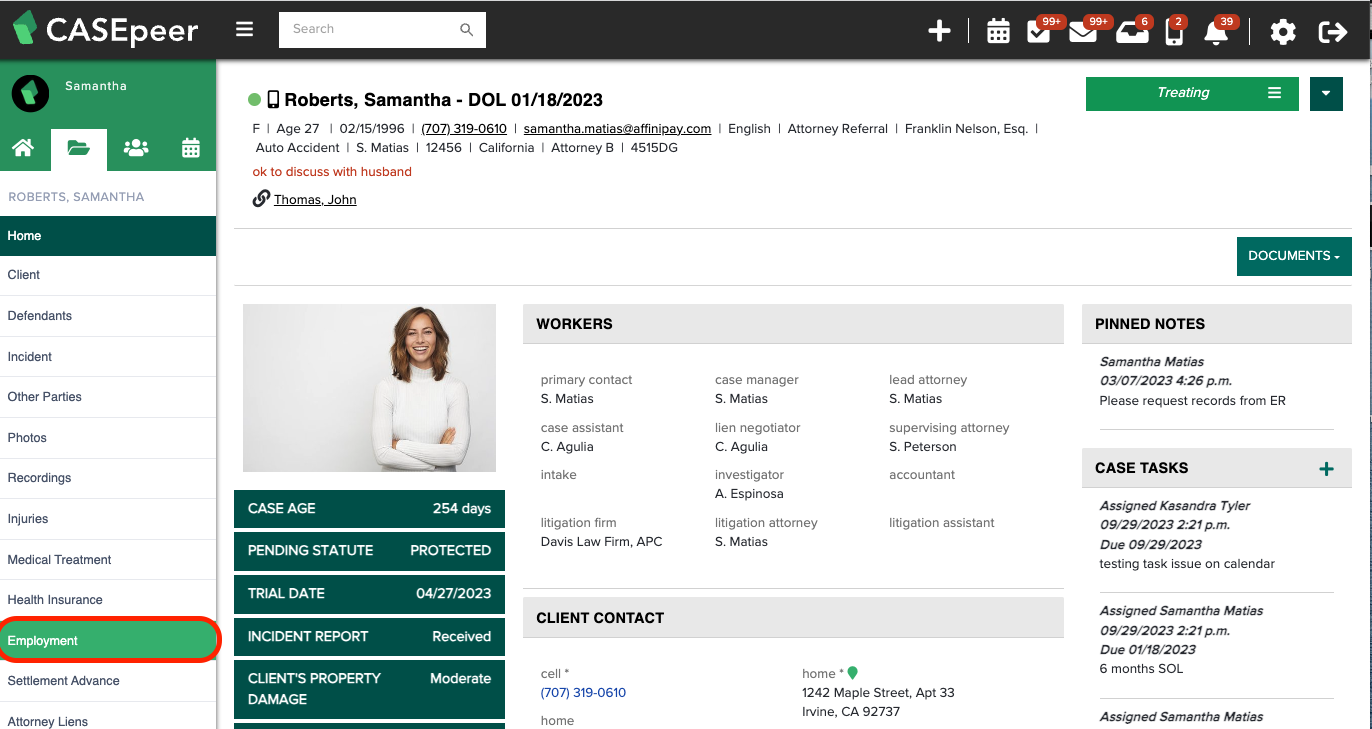Select the contacts people icon in sidebar
This screenshot has height=729, width=1372.
[x=135, y=147]
